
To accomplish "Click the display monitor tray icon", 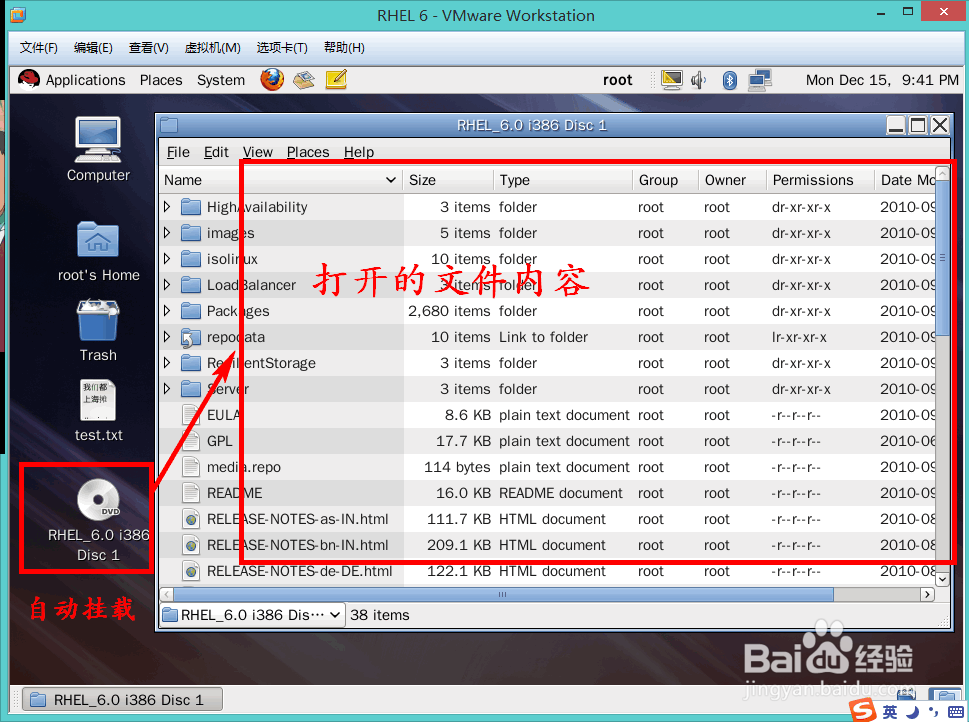I will coord(672,80).
